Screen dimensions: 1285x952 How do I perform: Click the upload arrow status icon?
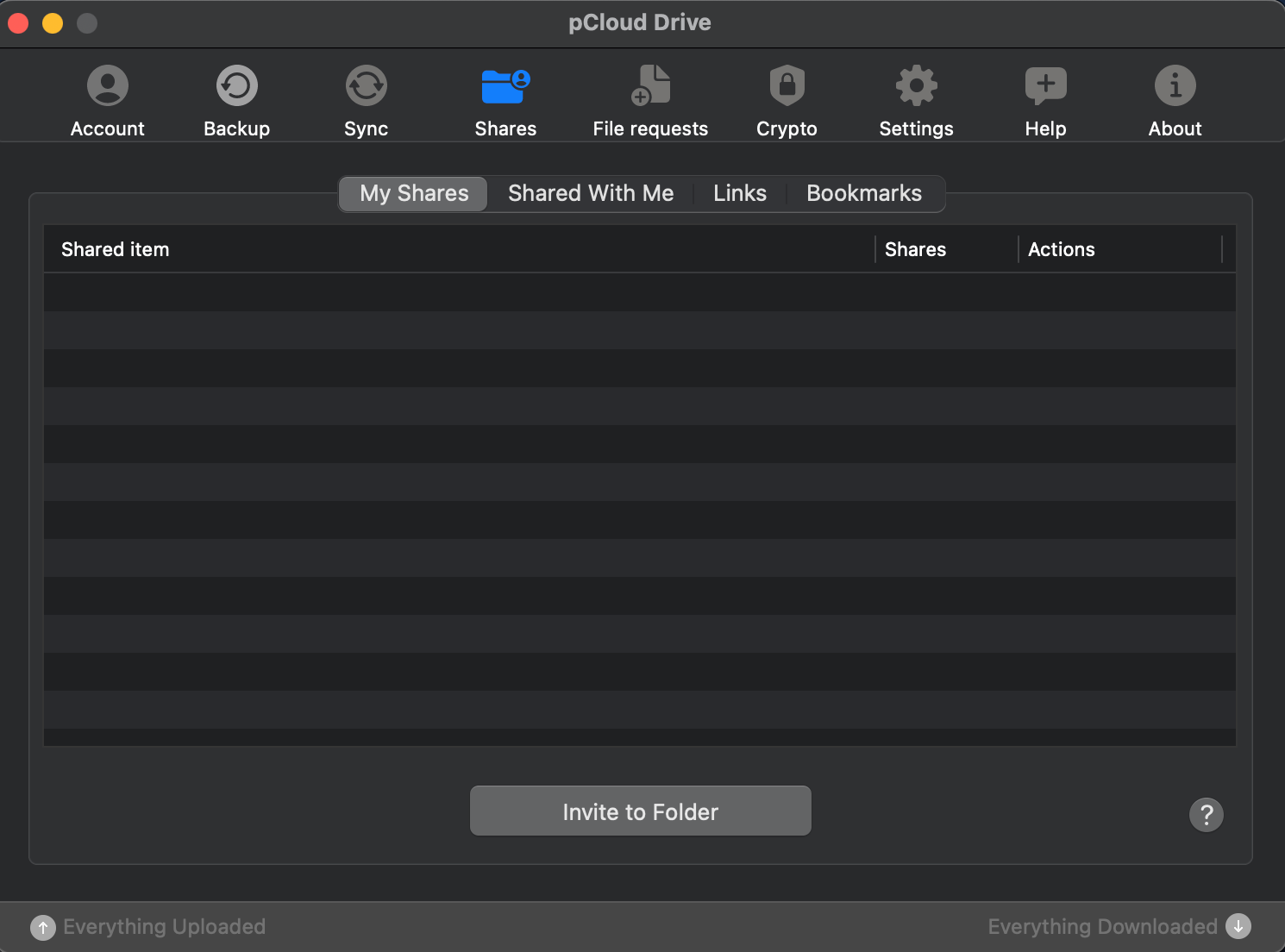43,927
